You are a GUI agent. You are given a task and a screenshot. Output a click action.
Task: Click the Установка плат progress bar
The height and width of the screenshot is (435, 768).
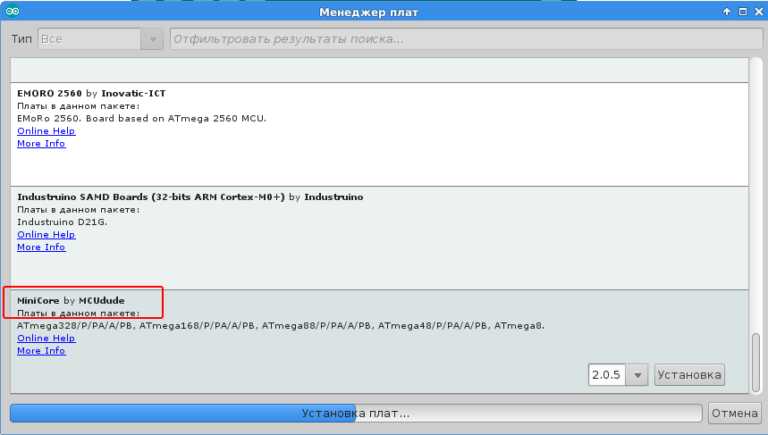355,413
